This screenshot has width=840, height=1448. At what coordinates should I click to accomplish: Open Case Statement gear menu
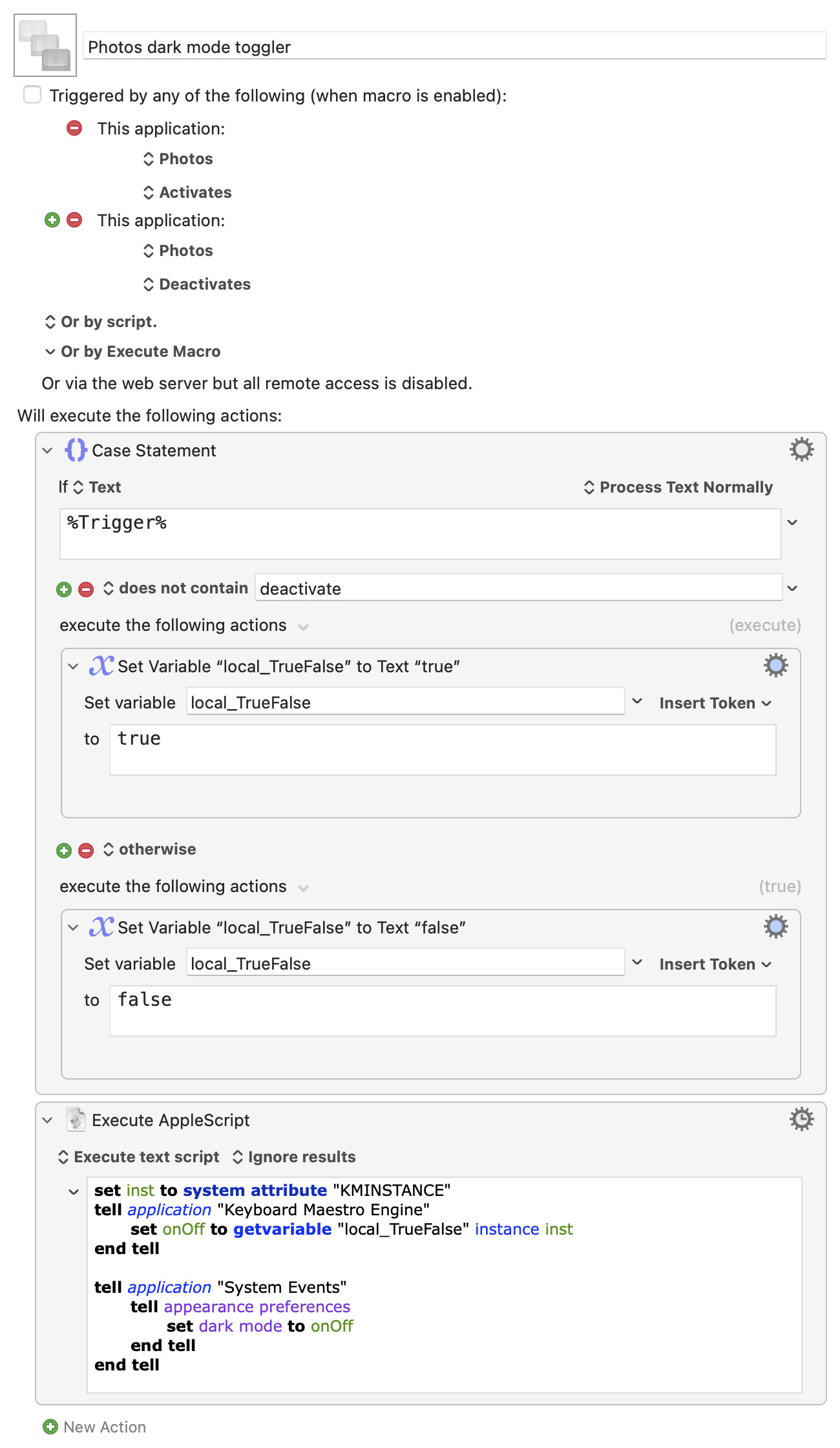(801, 449)
